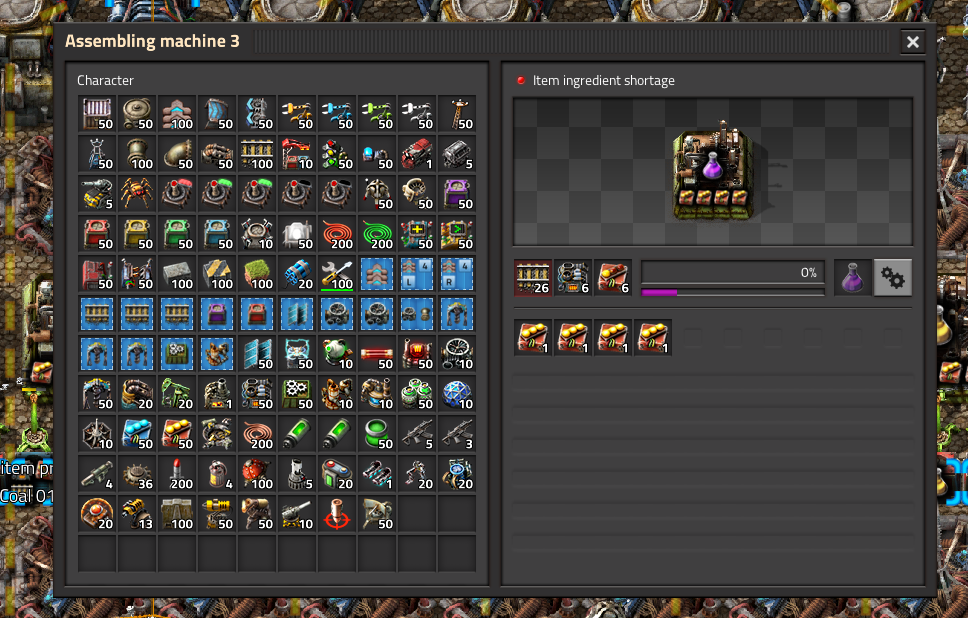Select the green buffer chest stack
The height and width of the screenshot is (618, 968).
coord(177,234)
